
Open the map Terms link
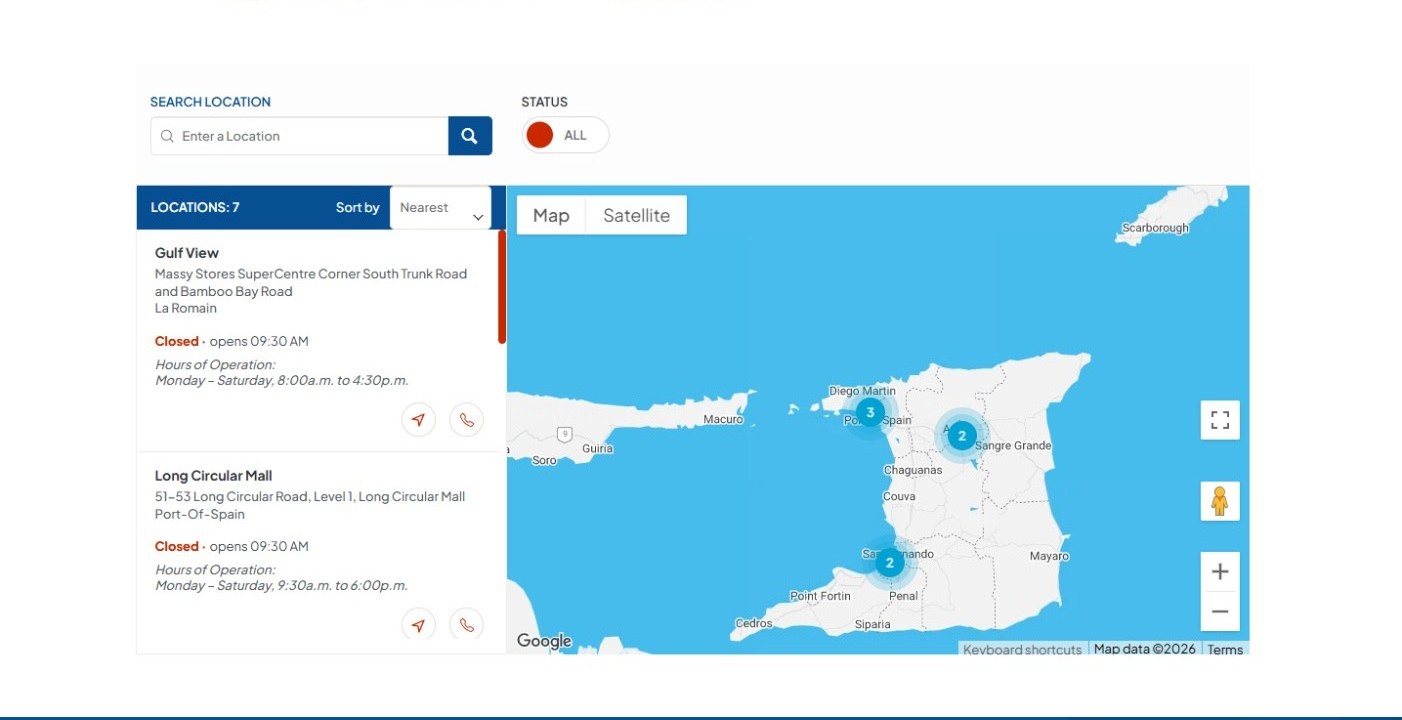(x=1225, y=649)
